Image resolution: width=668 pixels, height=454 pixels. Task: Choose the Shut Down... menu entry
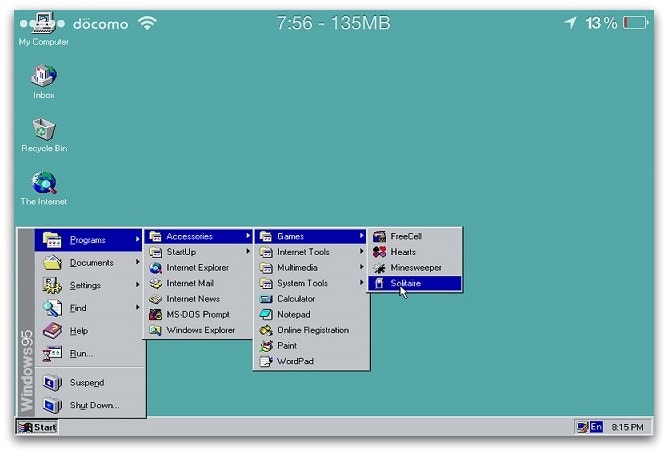90,405
